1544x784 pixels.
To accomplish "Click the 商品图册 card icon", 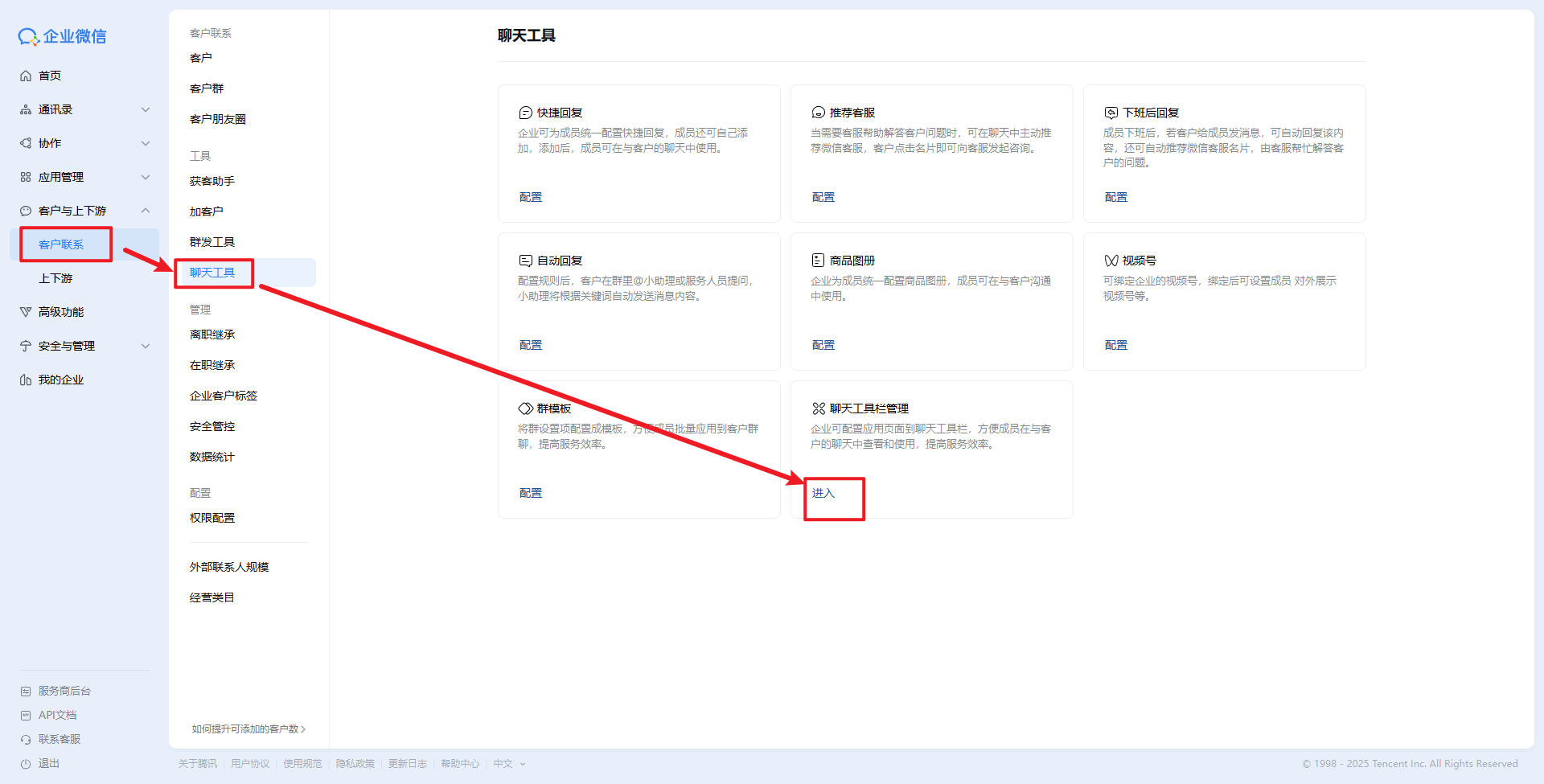I will point(818,261).
